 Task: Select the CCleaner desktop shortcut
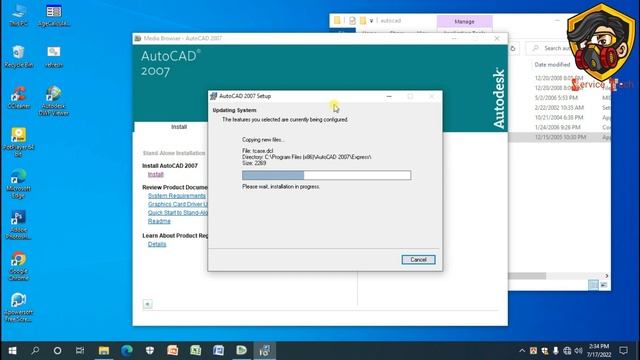point(18,97)
